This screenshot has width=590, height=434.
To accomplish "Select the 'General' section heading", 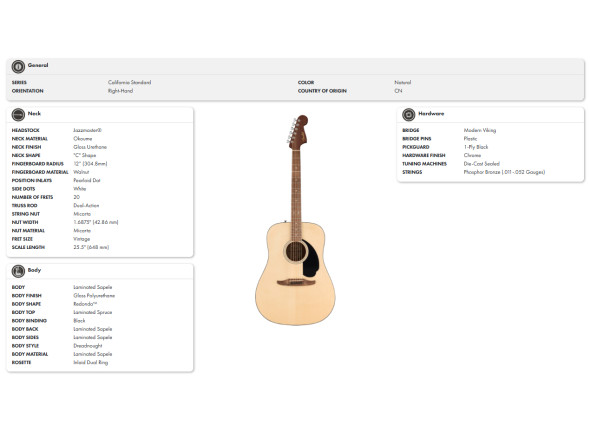I will click(x=38, y=65).
